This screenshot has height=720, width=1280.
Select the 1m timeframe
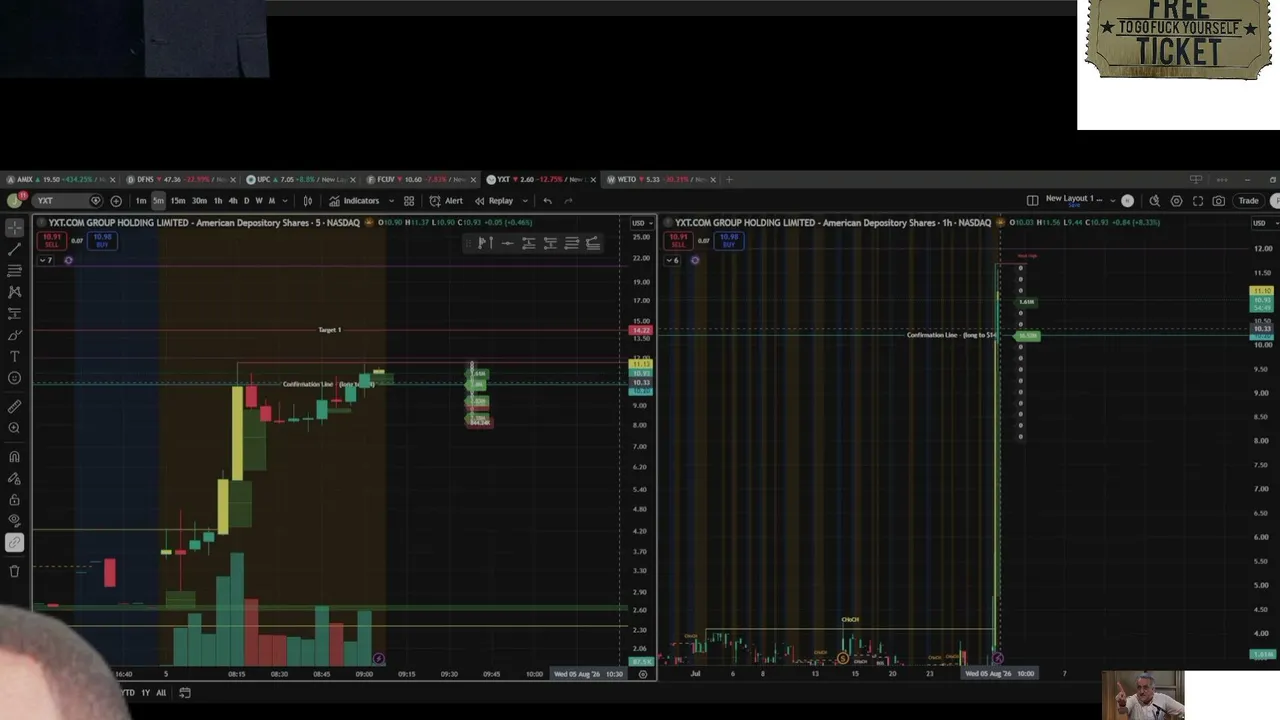(141, 201)
